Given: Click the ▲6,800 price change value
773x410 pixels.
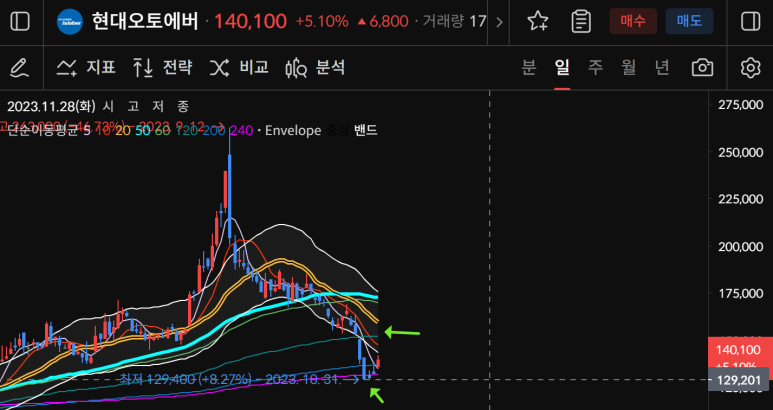Looking at the screenshot, I should click(382, 22).
